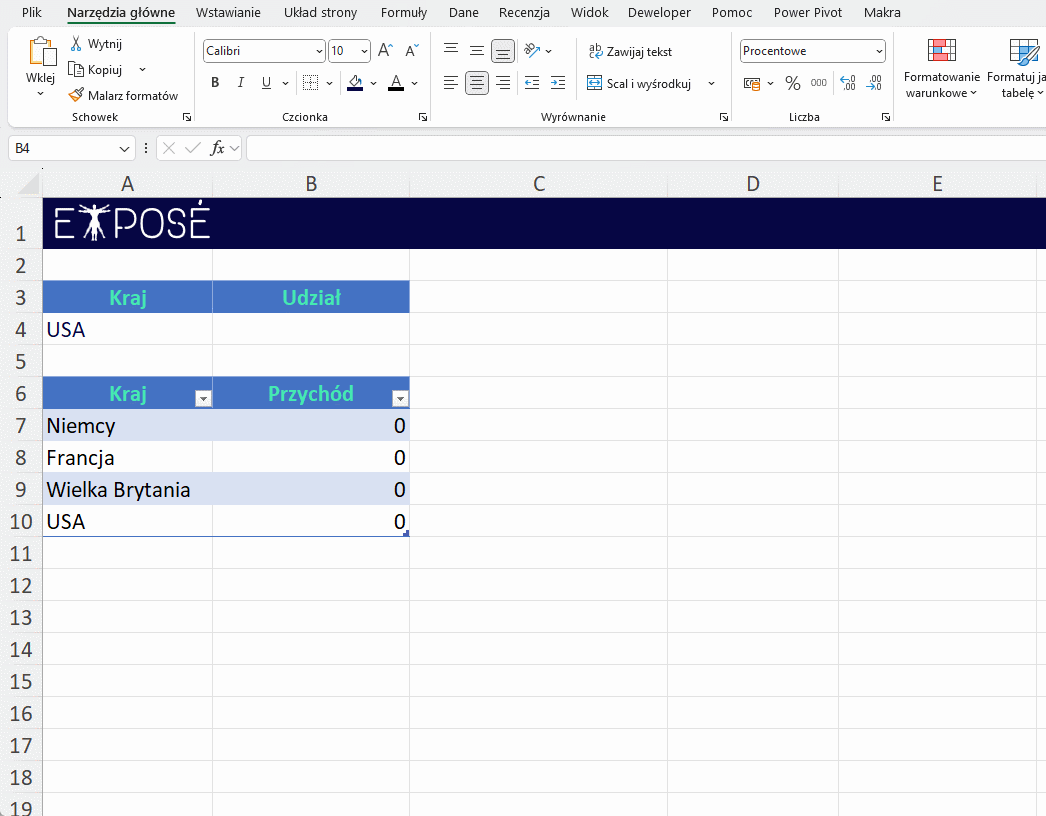Open Schowek group dialog launcher

pos(187,117)
